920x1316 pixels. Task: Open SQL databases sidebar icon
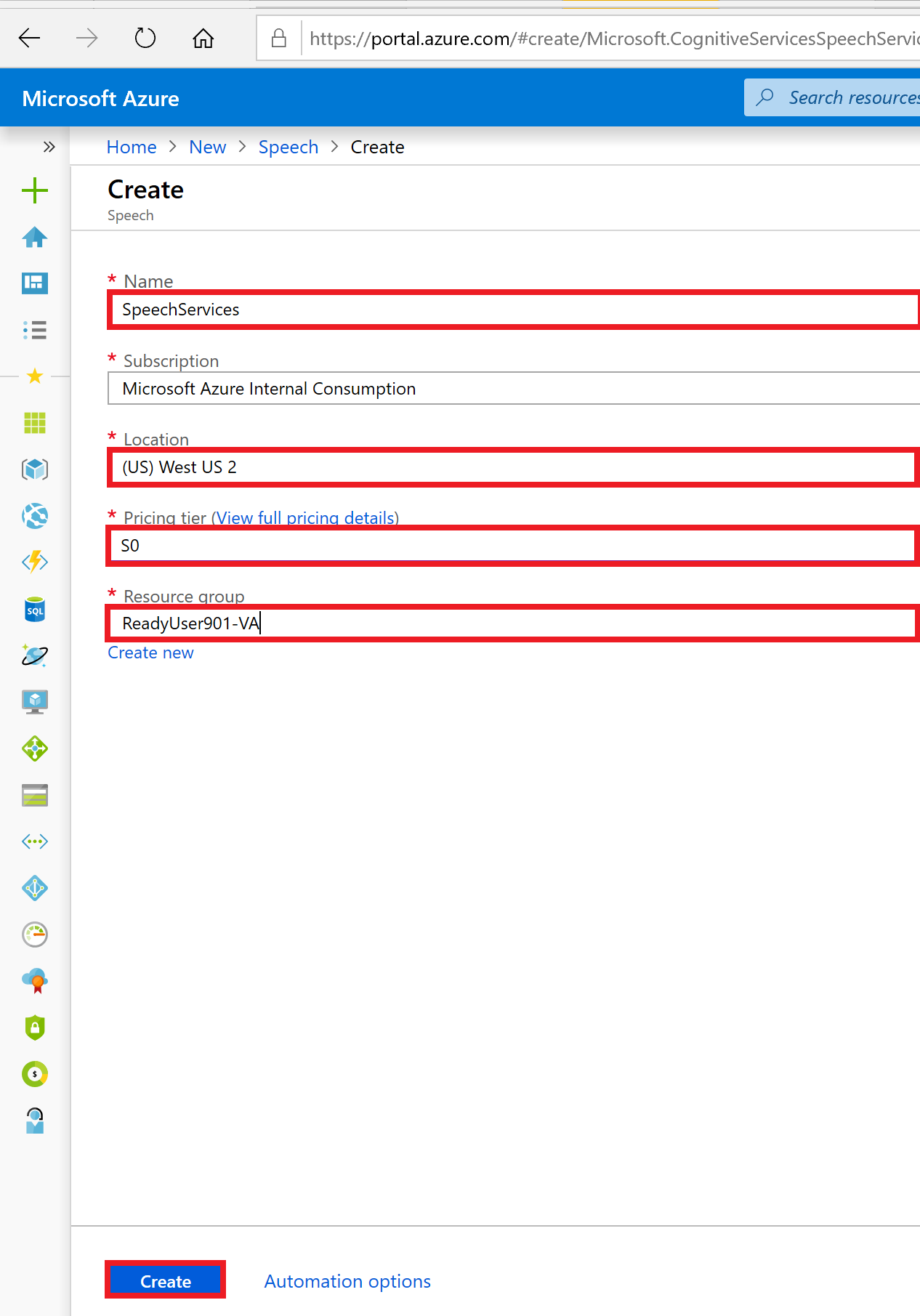click(x=35, y=610)
